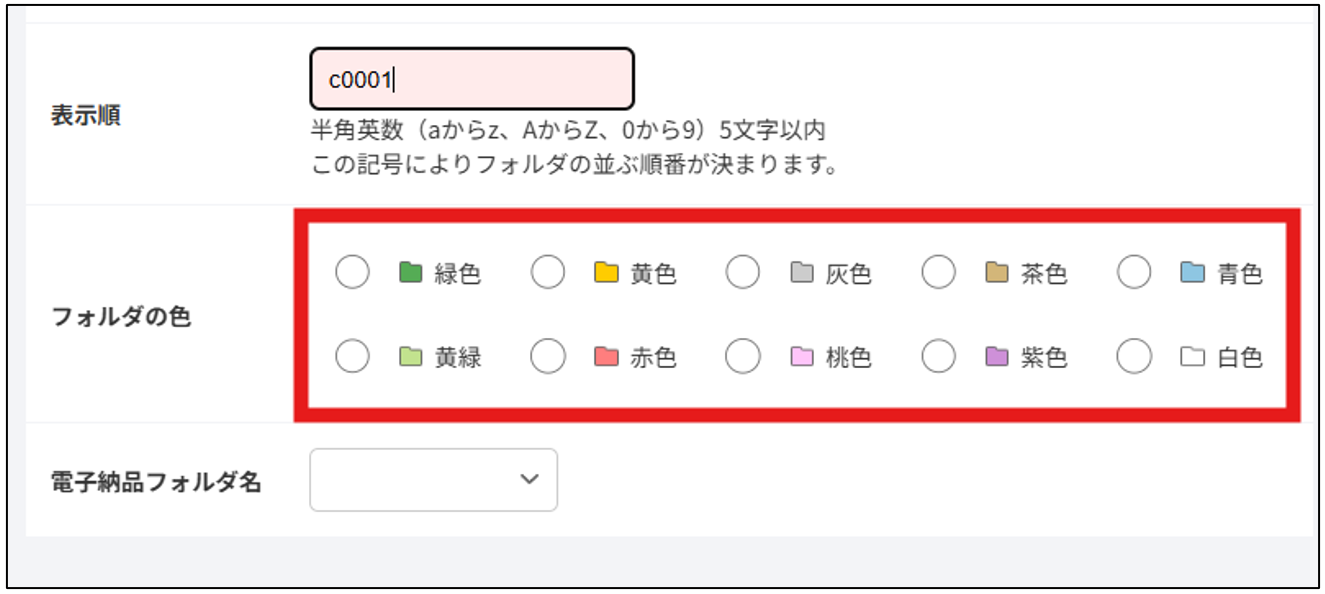Screen dimensions: 1325x594
Task: Click the white folder icon (白色)
Action: point(1193,356)
